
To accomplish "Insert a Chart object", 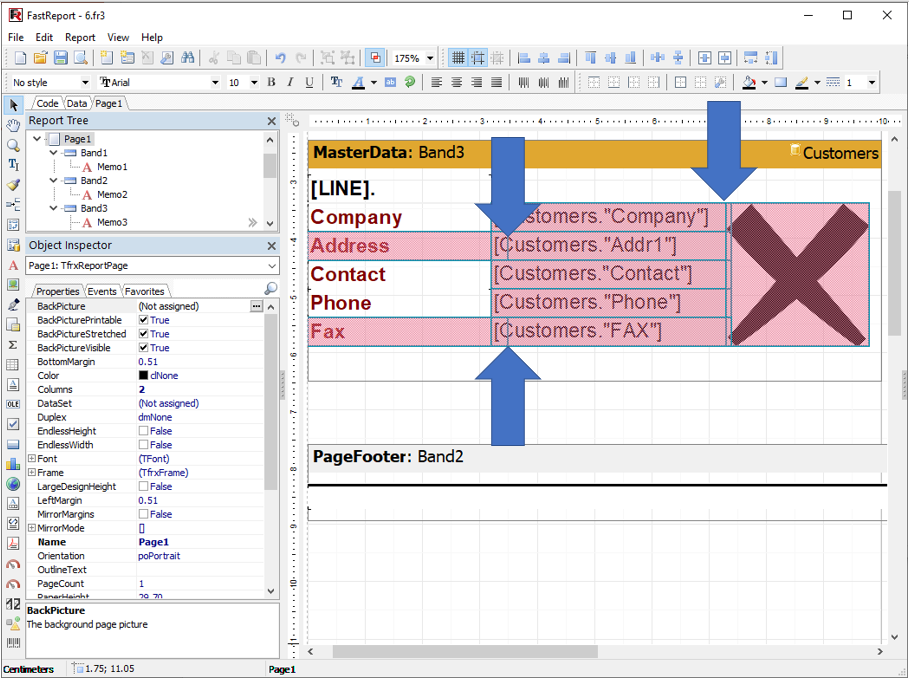I will click(13, 464).
